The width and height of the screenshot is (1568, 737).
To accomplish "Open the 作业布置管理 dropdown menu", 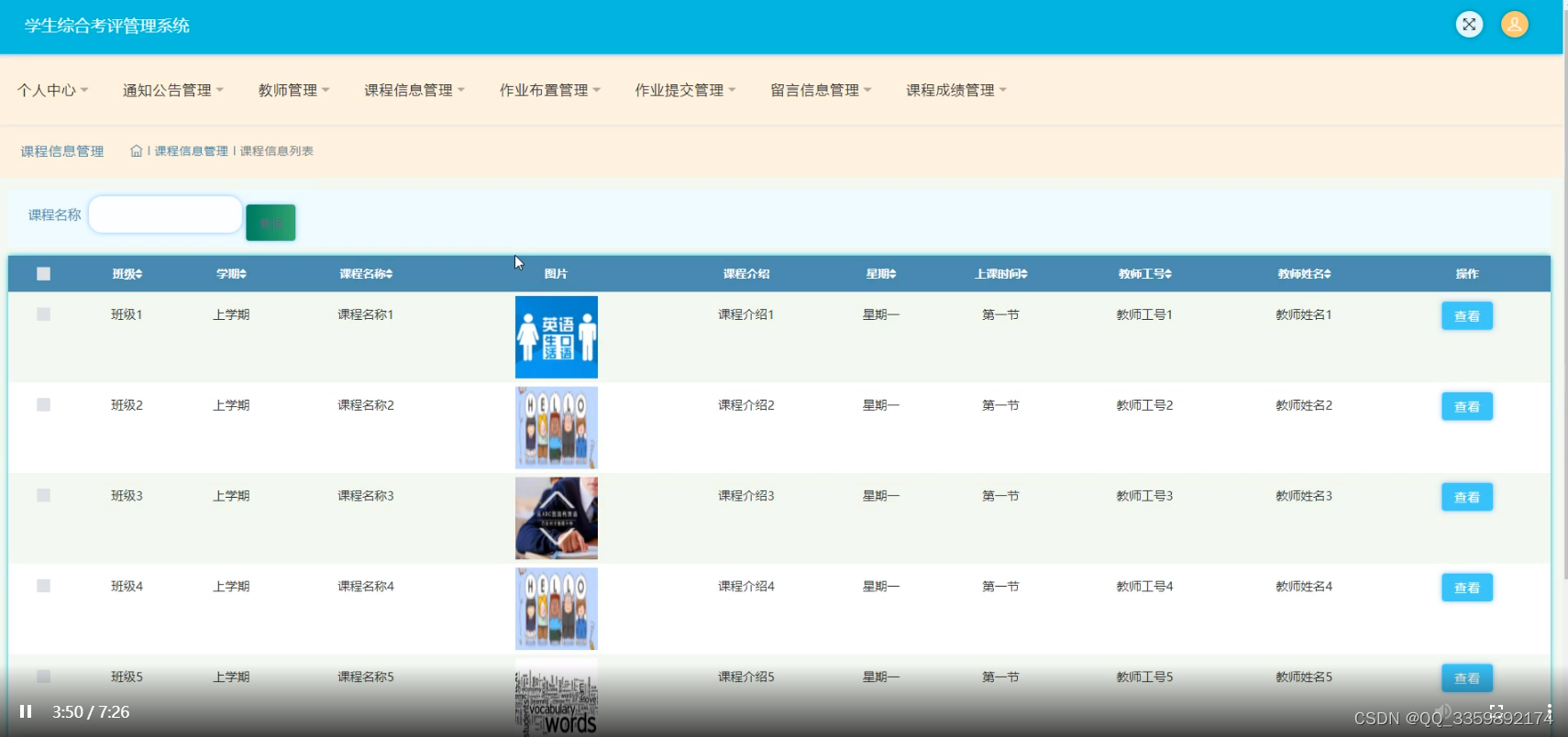I will 550,90.
